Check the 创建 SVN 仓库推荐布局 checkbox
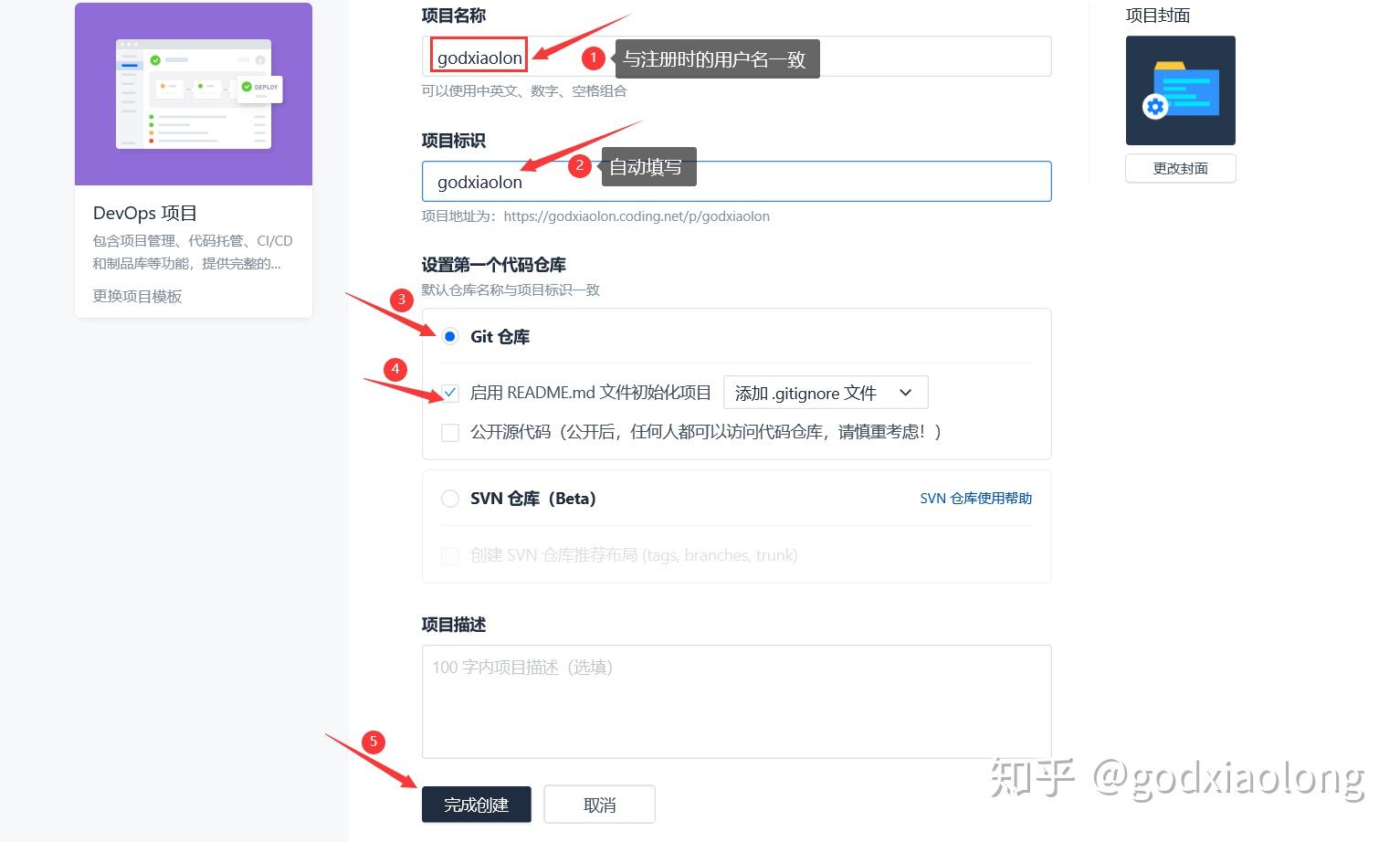1400x842 pixels. pyautogui.click(x=450, y=555)
